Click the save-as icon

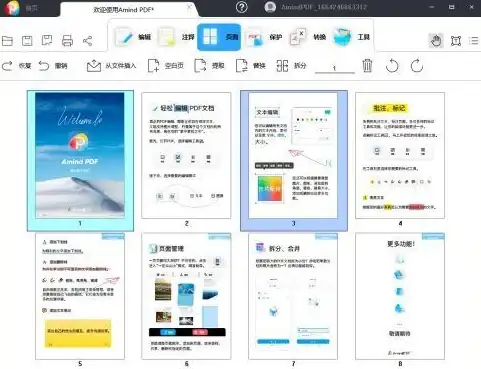pyautogui.click(x=47, y=41)
